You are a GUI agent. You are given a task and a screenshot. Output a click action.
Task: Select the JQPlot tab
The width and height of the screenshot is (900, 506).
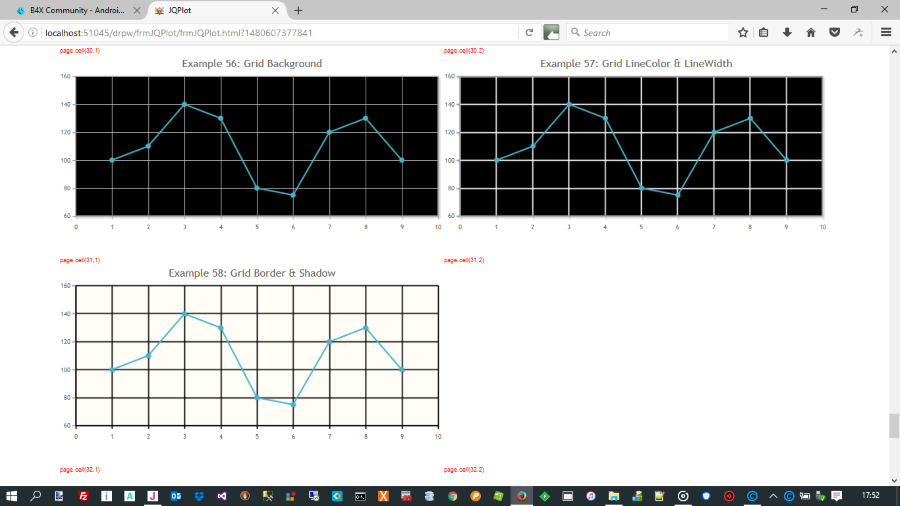[216, 10]
